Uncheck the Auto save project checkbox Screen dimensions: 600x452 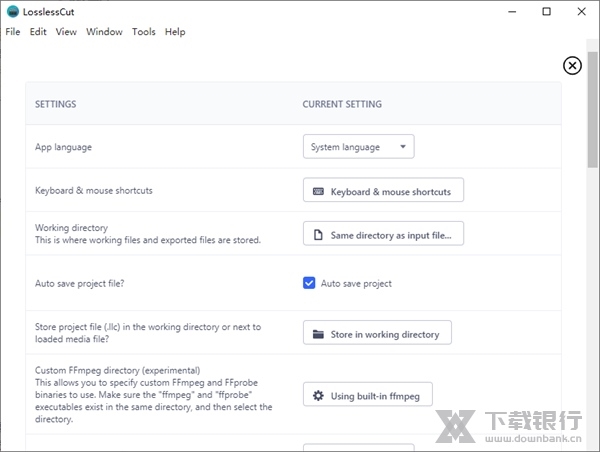309,283
